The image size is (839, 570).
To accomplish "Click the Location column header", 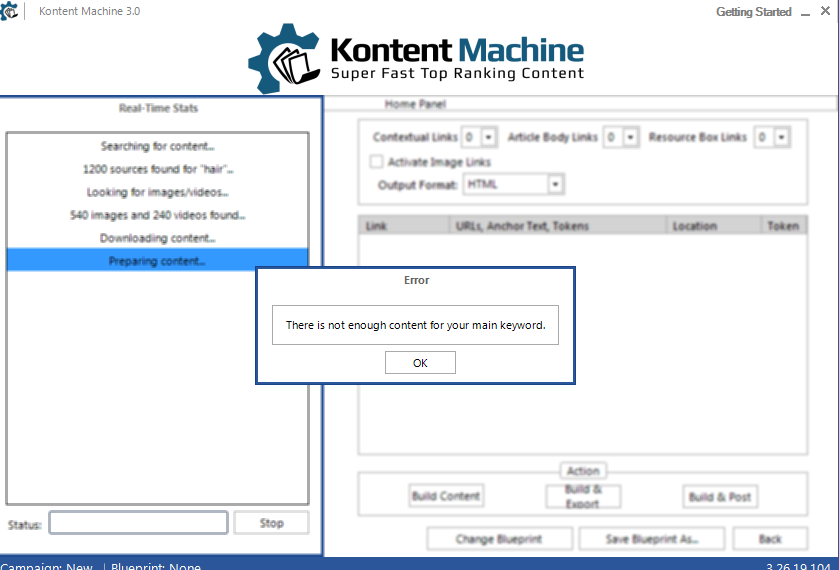I will [713, 226].
